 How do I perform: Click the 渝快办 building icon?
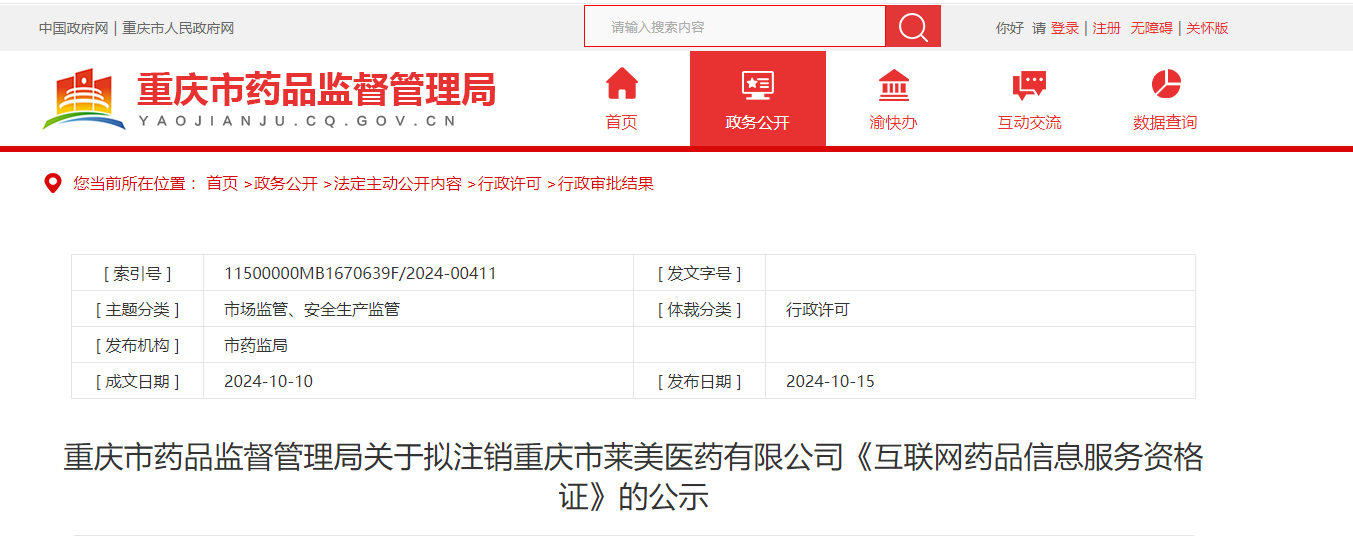[x=893, y=84]
